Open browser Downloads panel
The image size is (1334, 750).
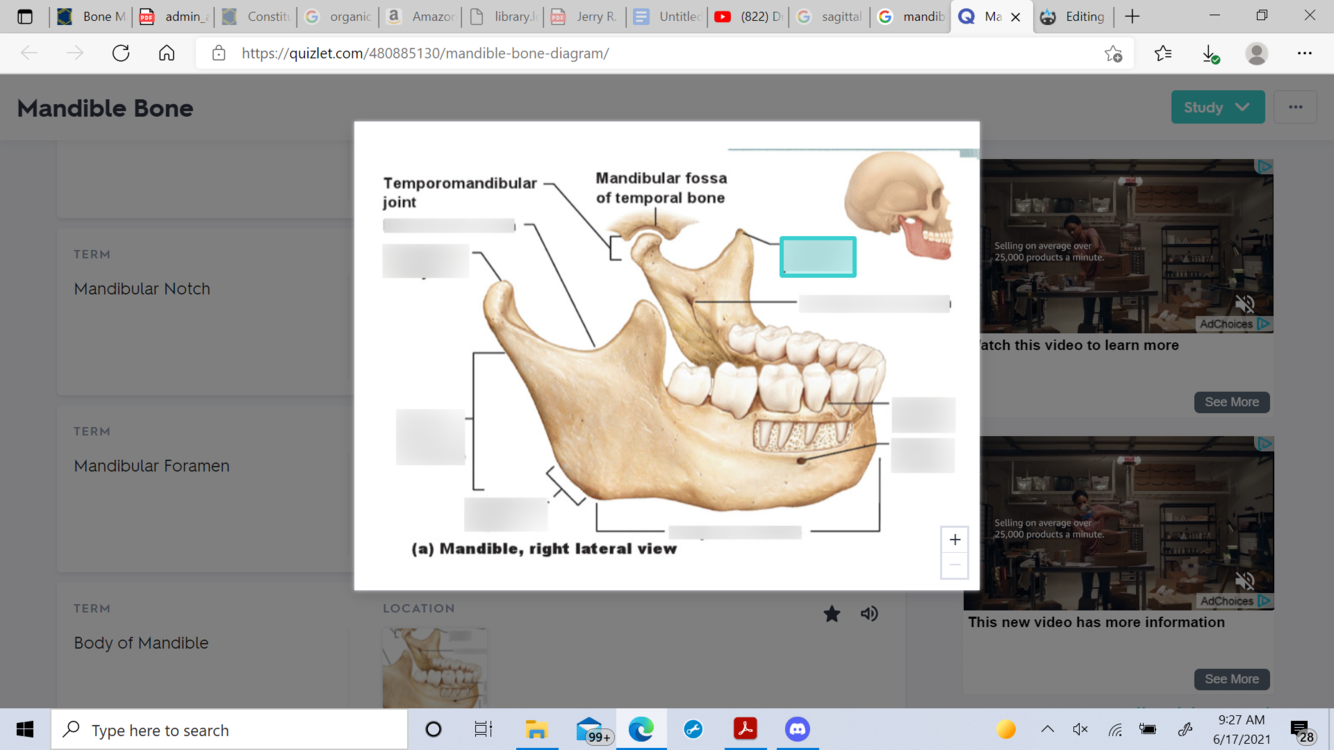(1210, 53)
